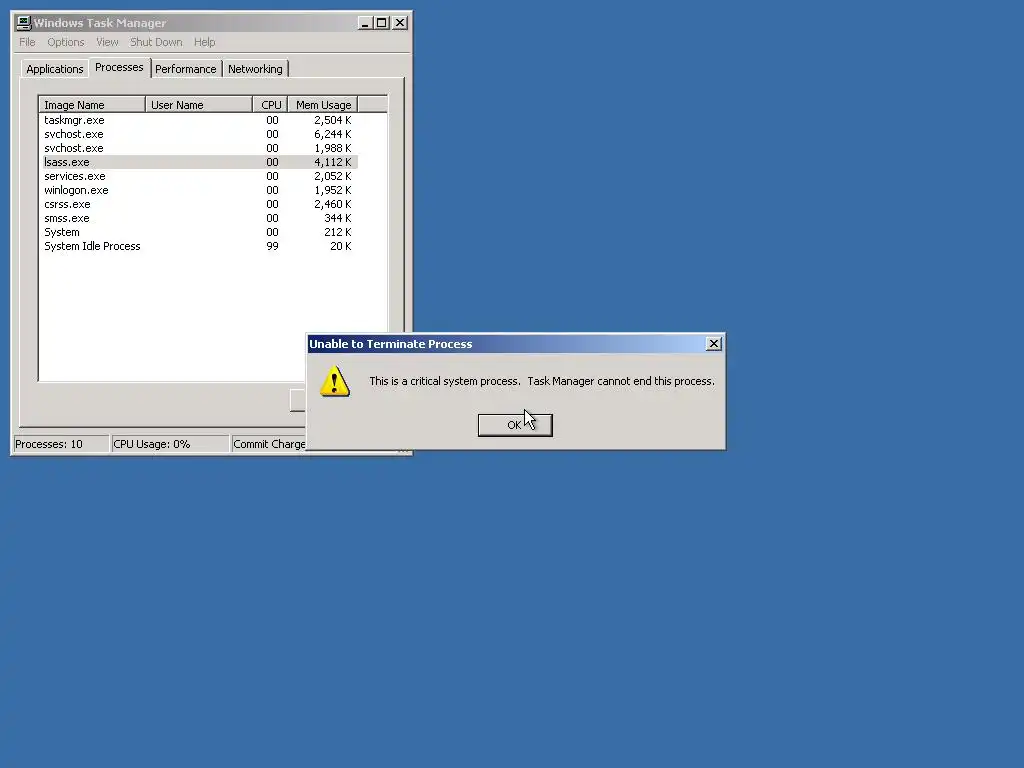Select the taskmgr.exe process row
The image size is (1024, 768).
click(x=199, y=120)
